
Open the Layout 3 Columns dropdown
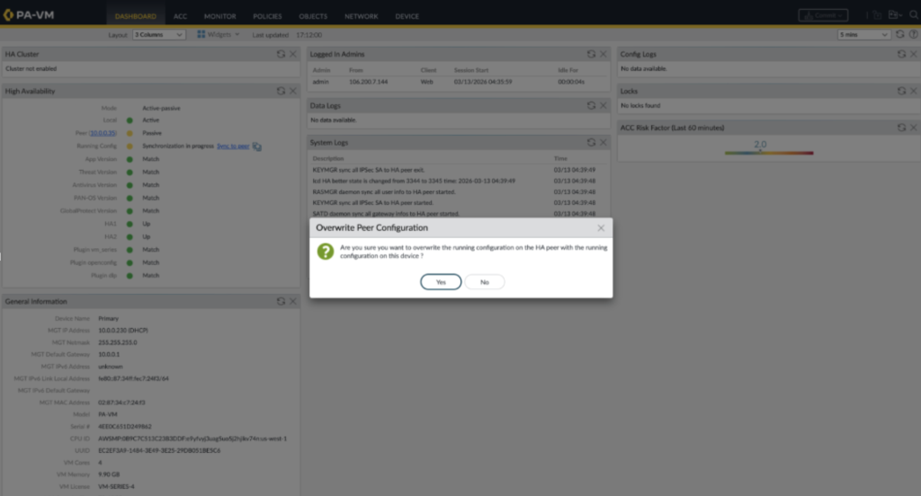pyautogui.click(x=159, y=34)
